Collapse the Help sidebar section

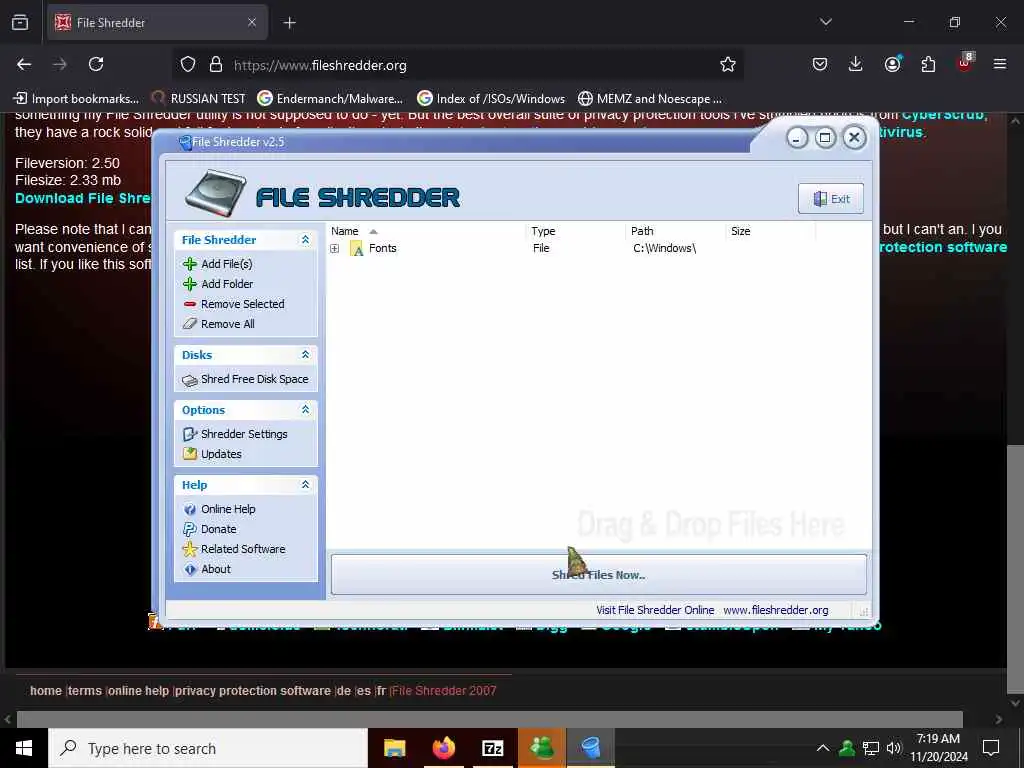click(305, 485)
